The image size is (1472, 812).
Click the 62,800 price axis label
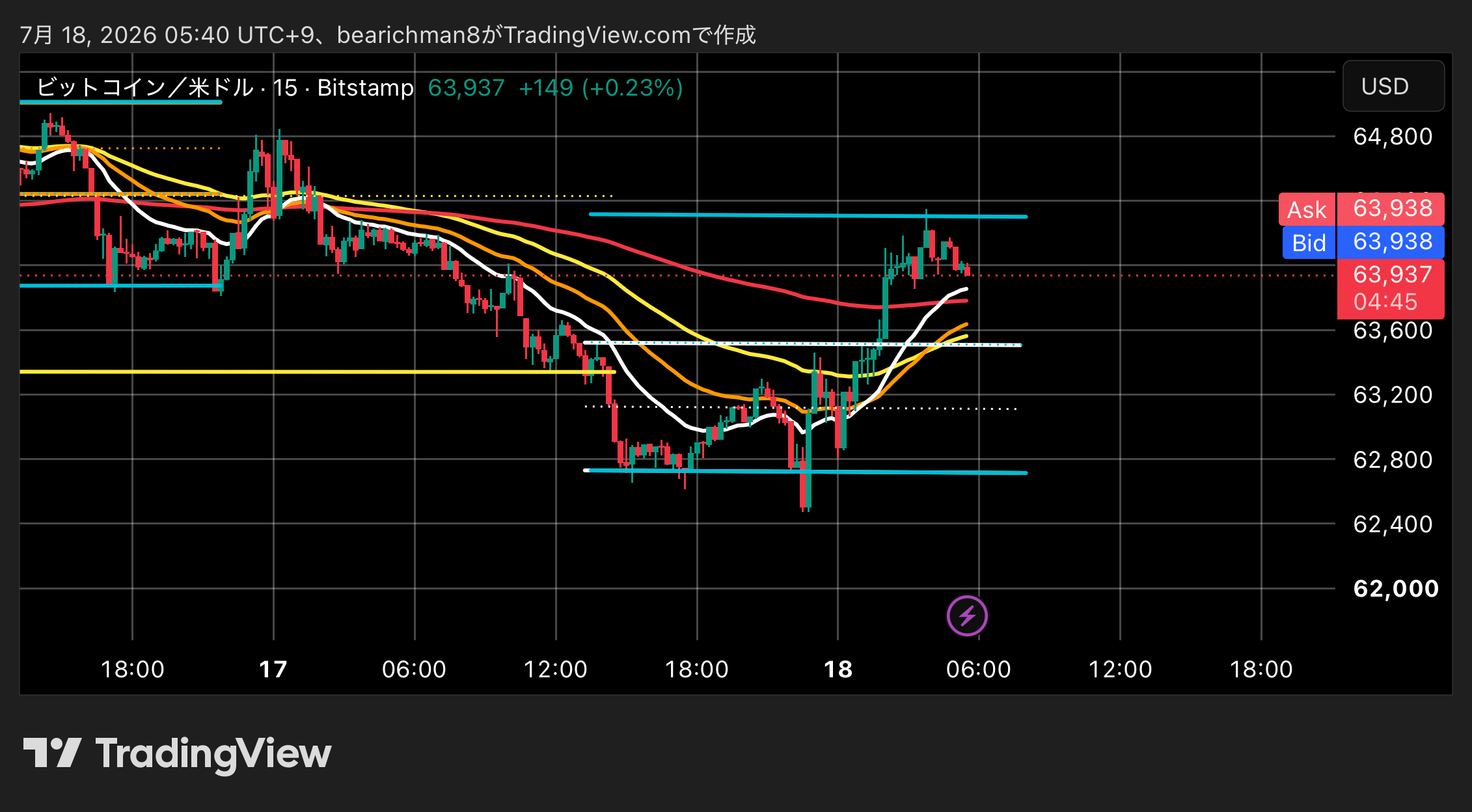click(1393, 459)
